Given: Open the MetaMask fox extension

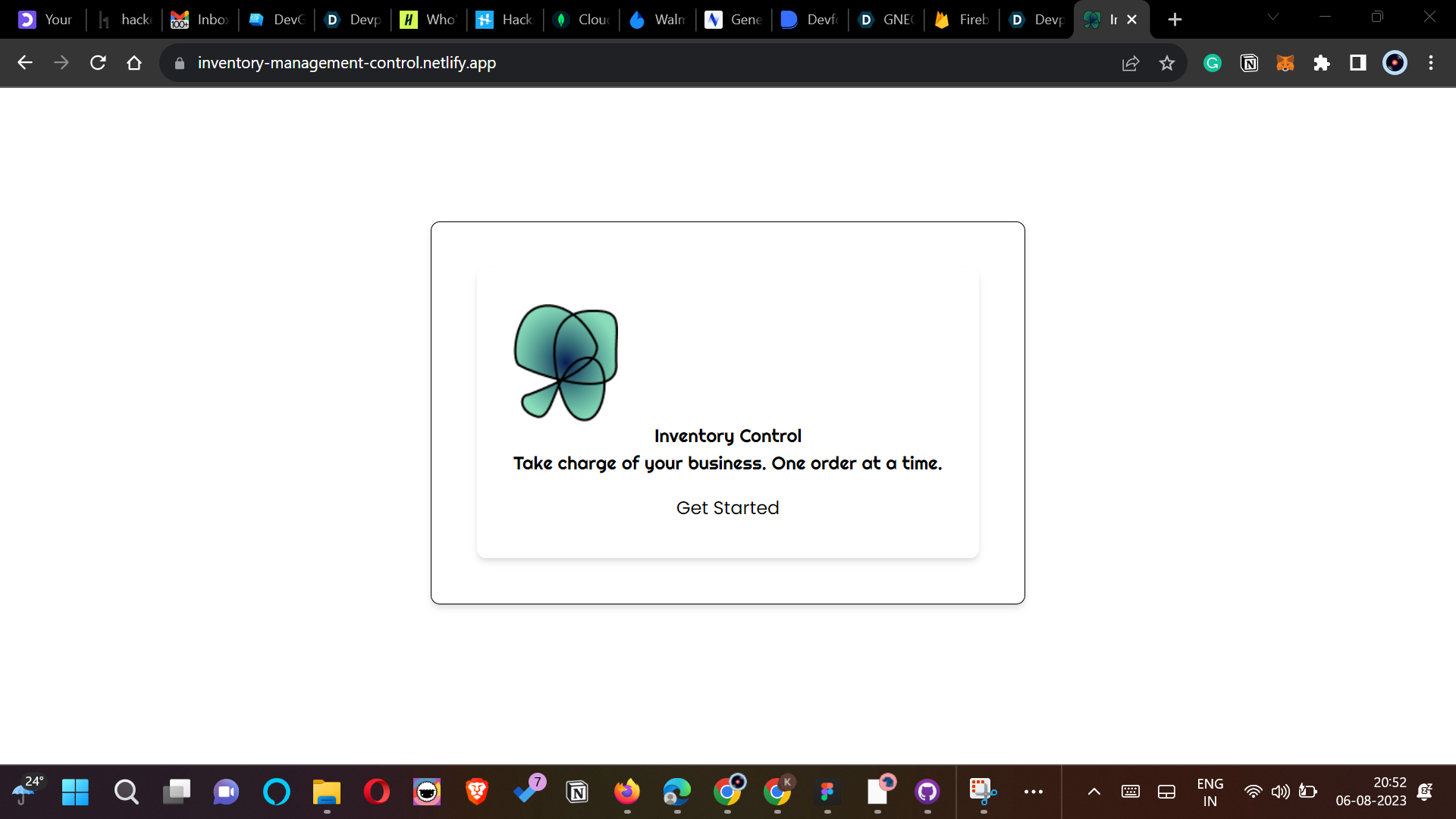Looking at the screenshot, I should click(1285, 63).
